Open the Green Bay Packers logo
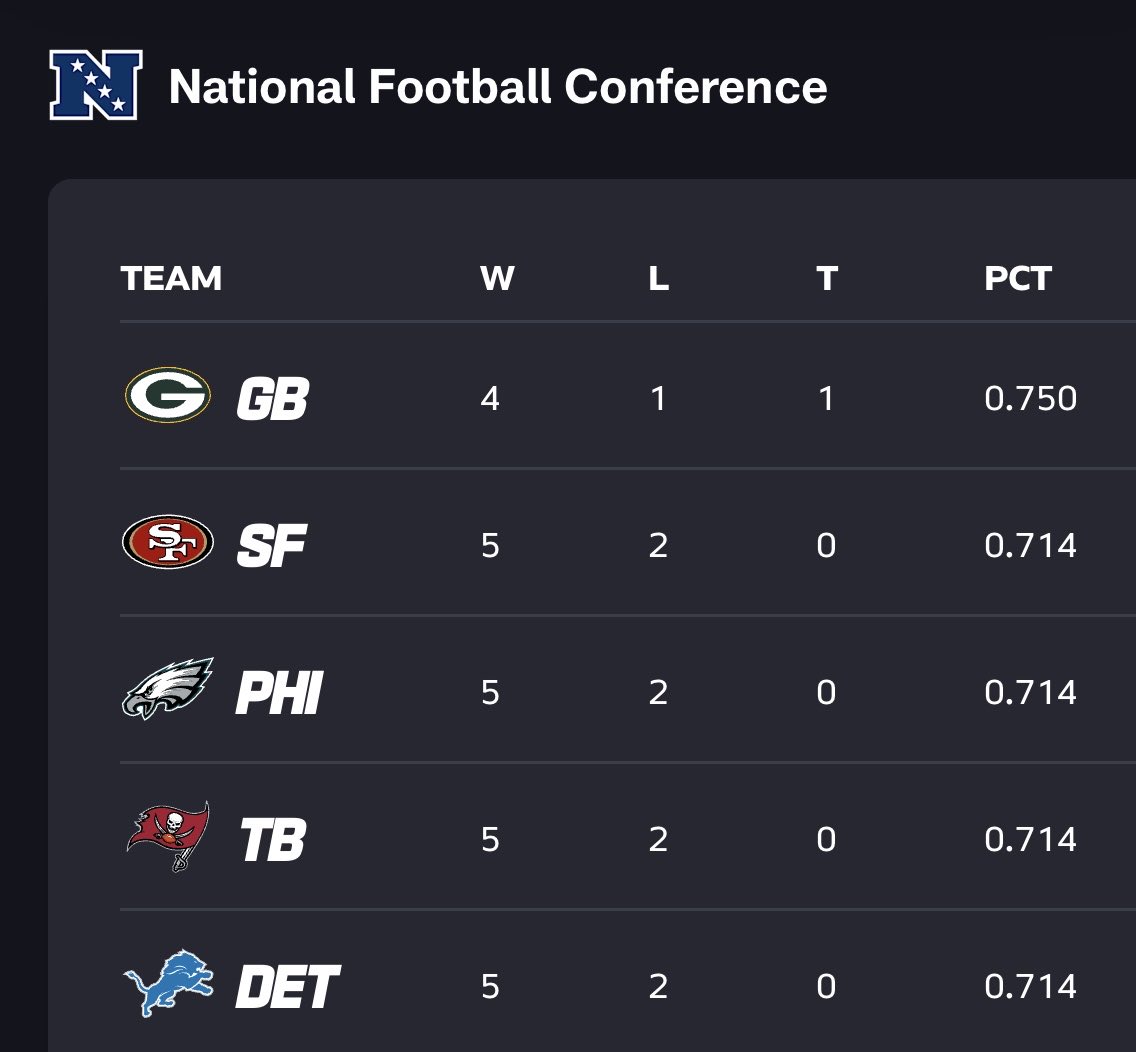Viewport: 1136px width, 1052px height. coord(168,396)
